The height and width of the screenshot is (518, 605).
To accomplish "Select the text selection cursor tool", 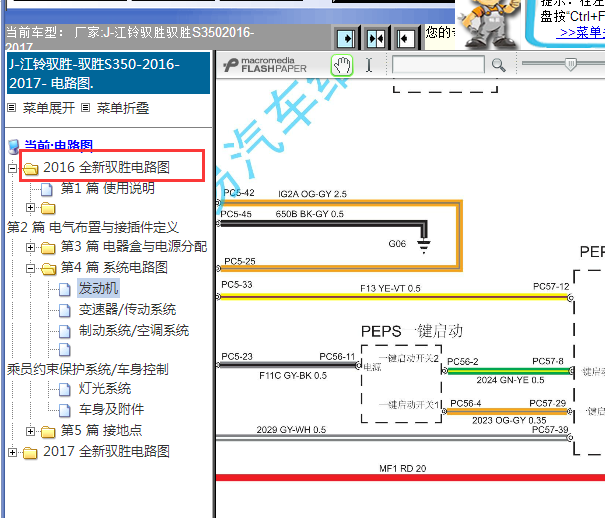I will [369, 65].
